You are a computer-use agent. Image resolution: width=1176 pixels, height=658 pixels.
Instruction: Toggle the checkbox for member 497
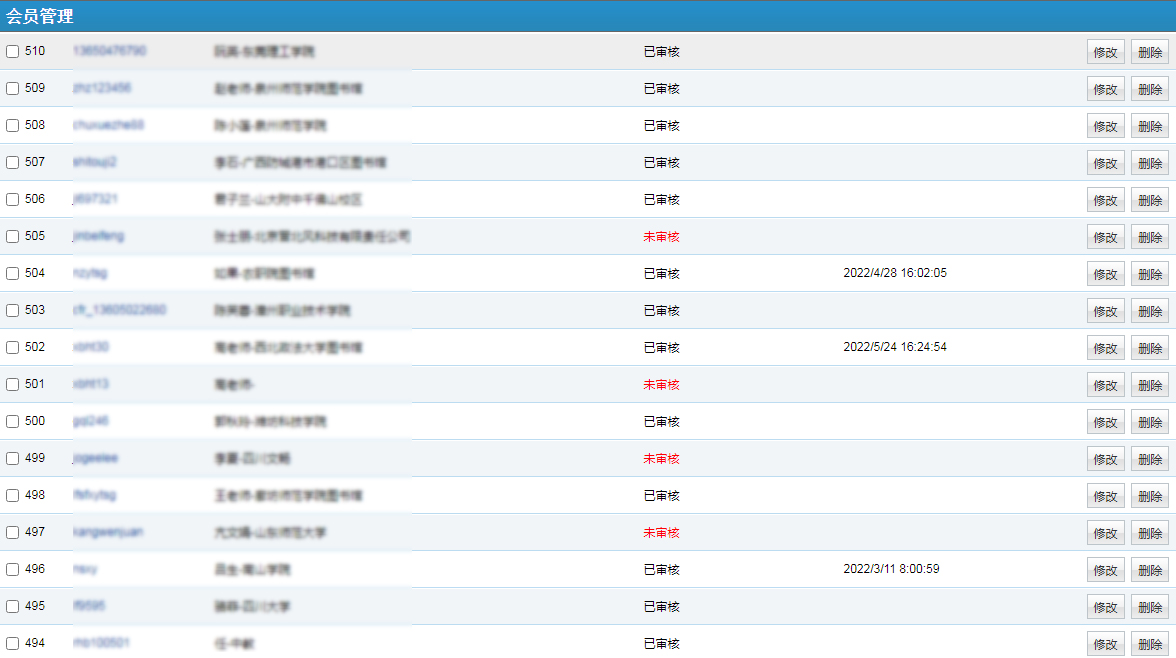pos(13,533)
